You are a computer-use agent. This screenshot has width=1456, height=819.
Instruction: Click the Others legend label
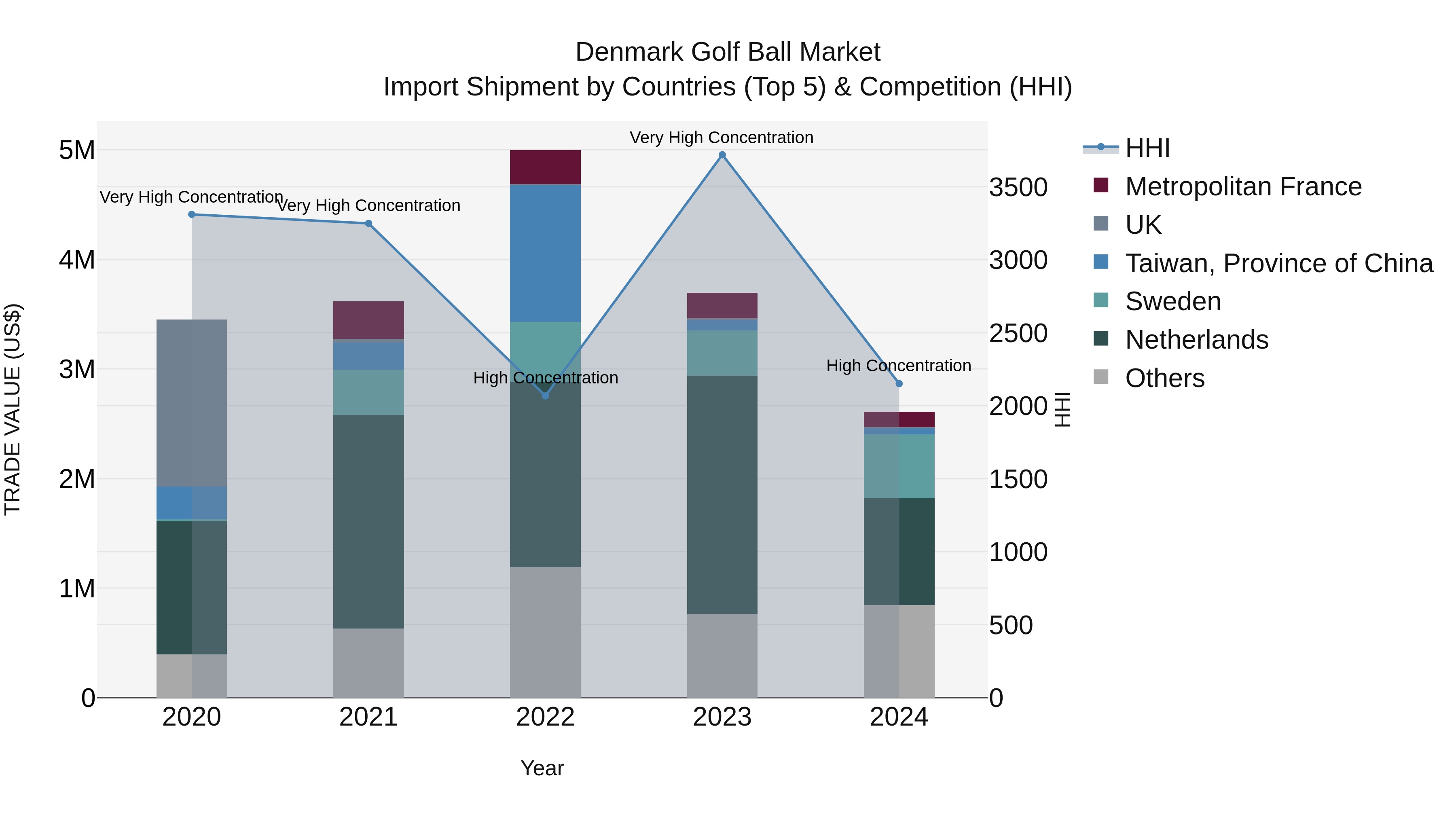click(x=1165, y=378)
